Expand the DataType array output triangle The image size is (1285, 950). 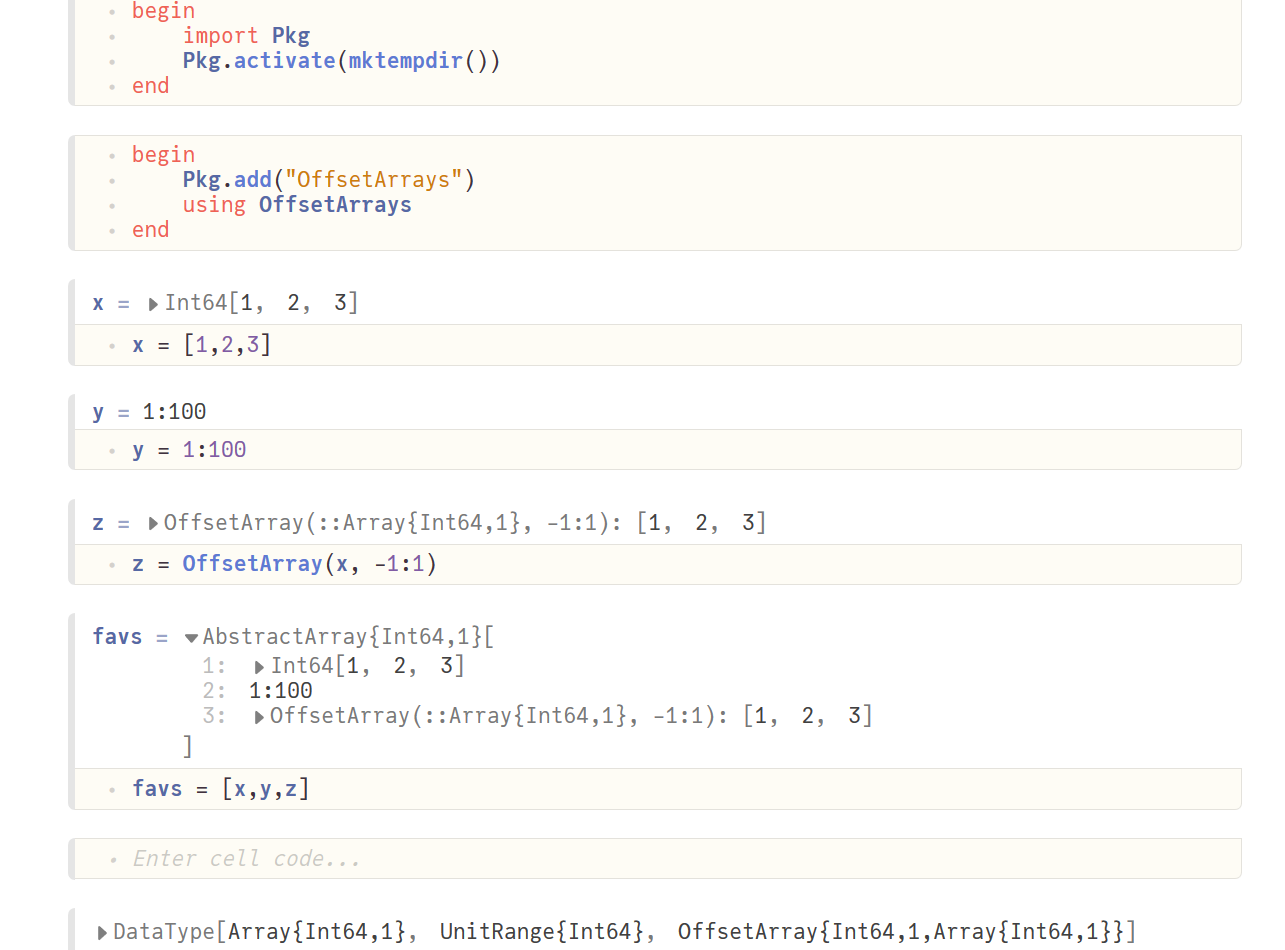pos(103,933)
